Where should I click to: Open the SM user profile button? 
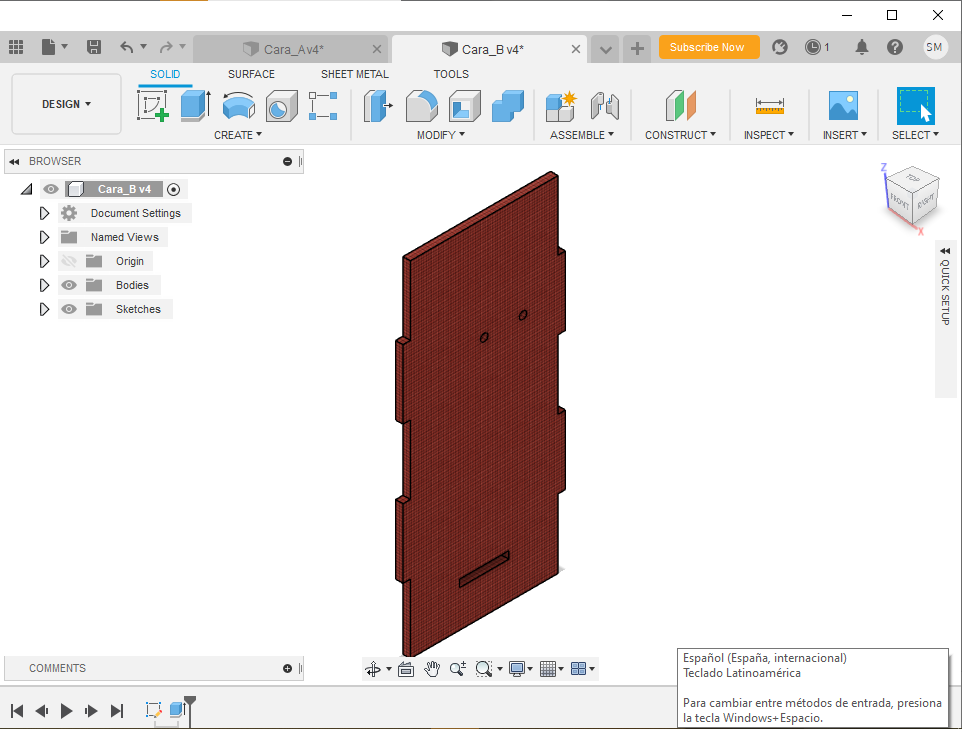(x=934, y=47)
